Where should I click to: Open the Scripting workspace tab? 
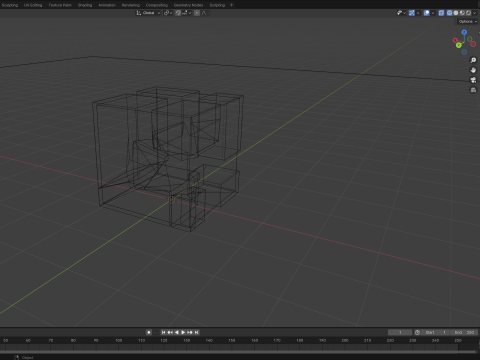(217, 5)
